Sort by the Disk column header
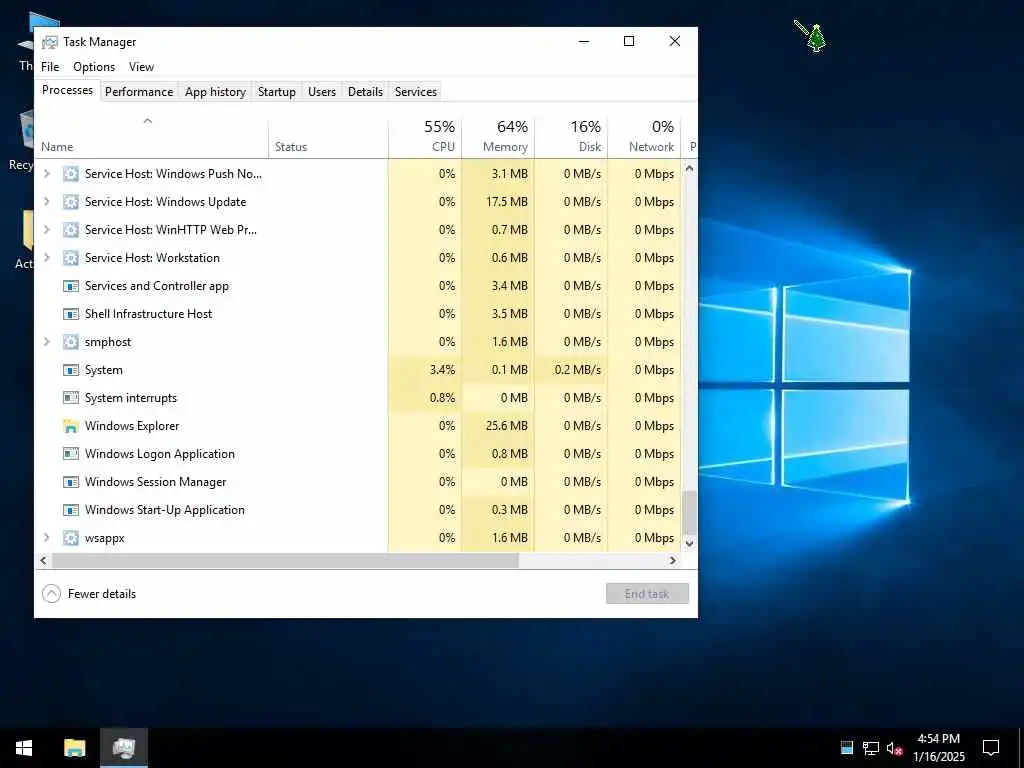Image resolution: width=1024 pixels, height=768 pixels. pyautogui.click(x=571, y=138)
